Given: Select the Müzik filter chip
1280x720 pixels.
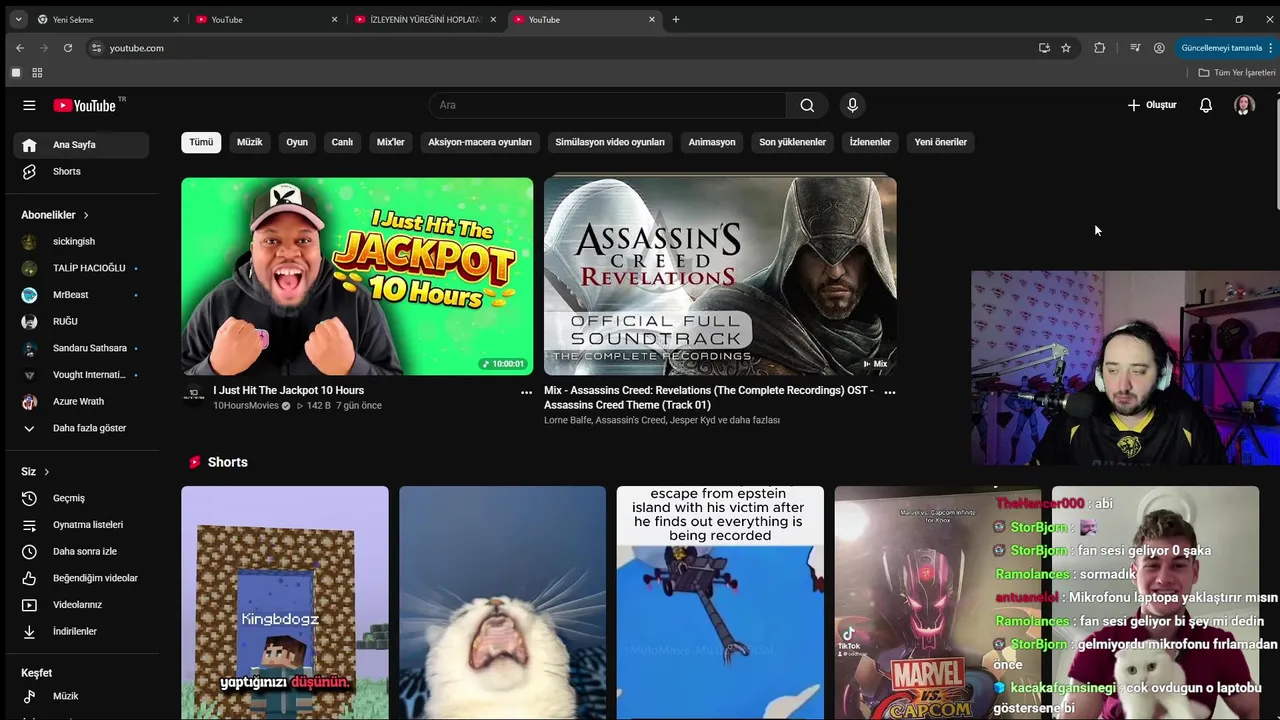Looking at the screenshot, I should coord(250,142).
